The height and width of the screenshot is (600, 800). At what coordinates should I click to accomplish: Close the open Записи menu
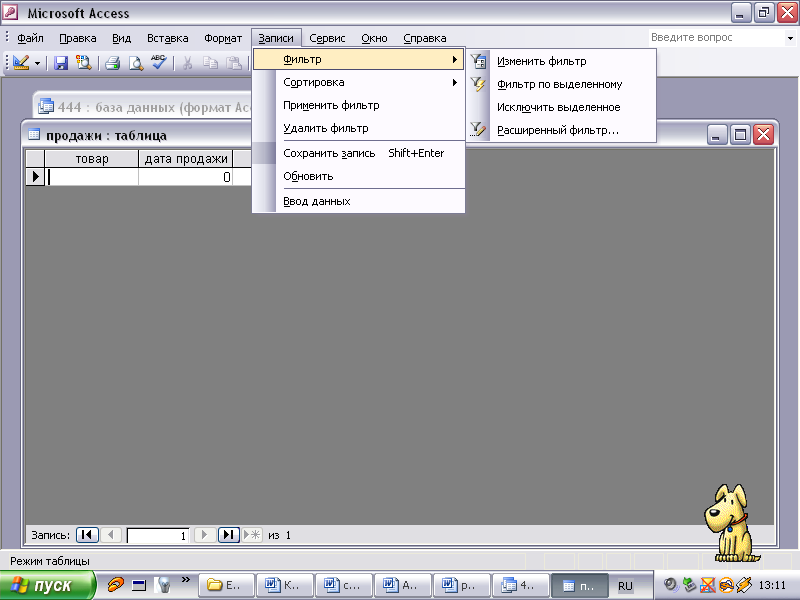[276, 38]
